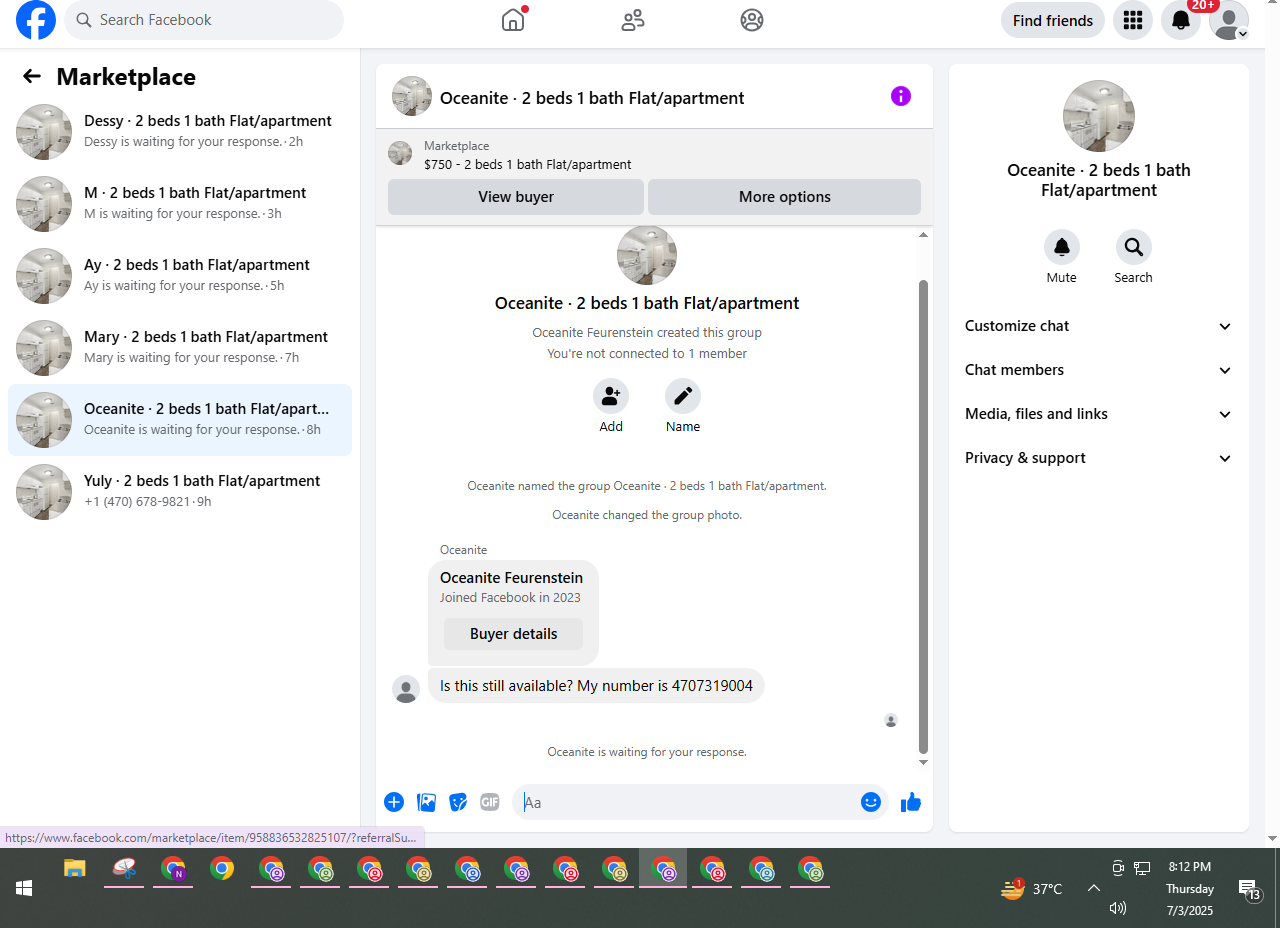The image size is (1280, 928).
Task: Edit the group name pencil icon
Action: tap(683, 396)
